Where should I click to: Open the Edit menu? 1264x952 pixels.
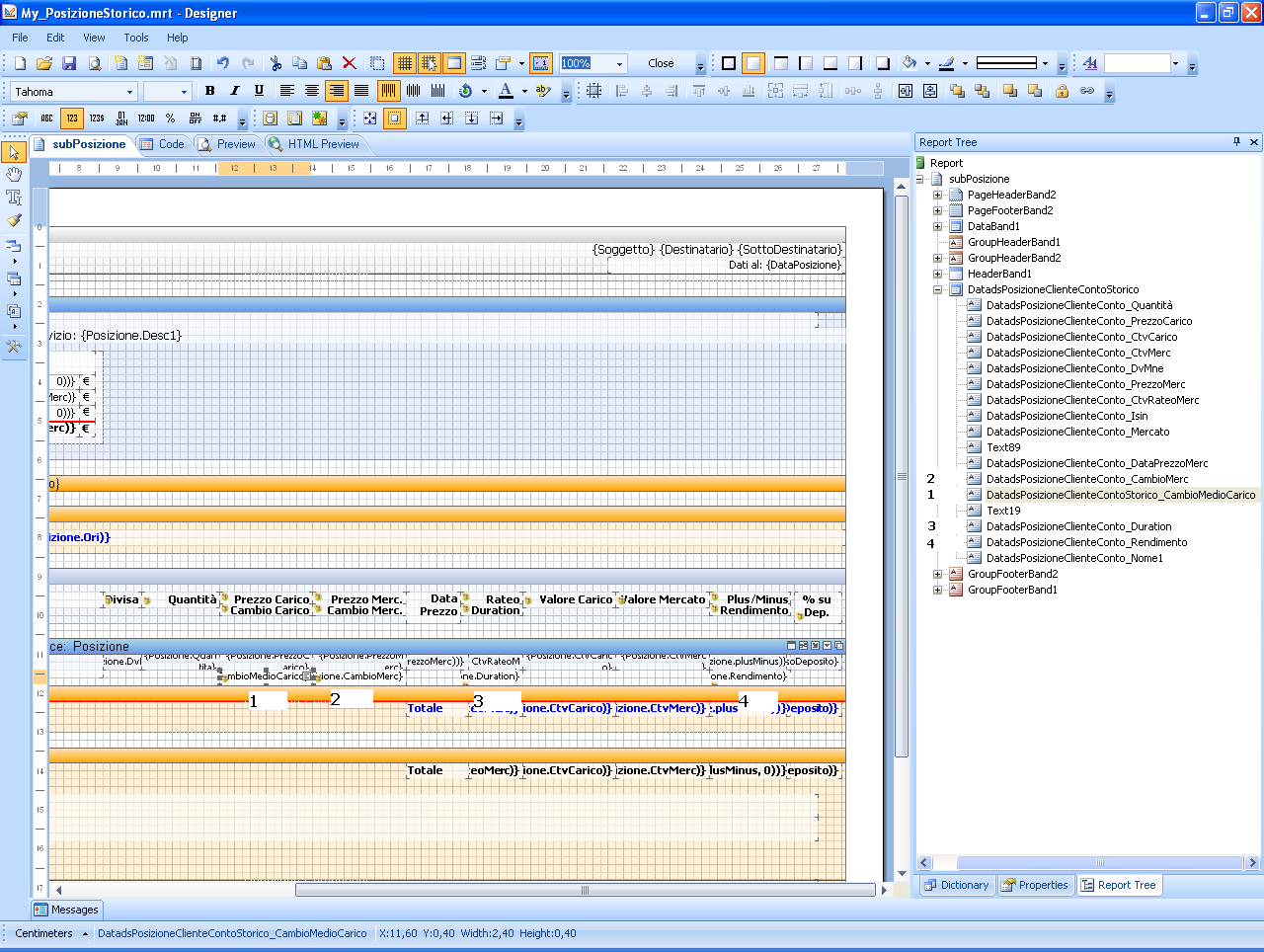pos(55,38)
